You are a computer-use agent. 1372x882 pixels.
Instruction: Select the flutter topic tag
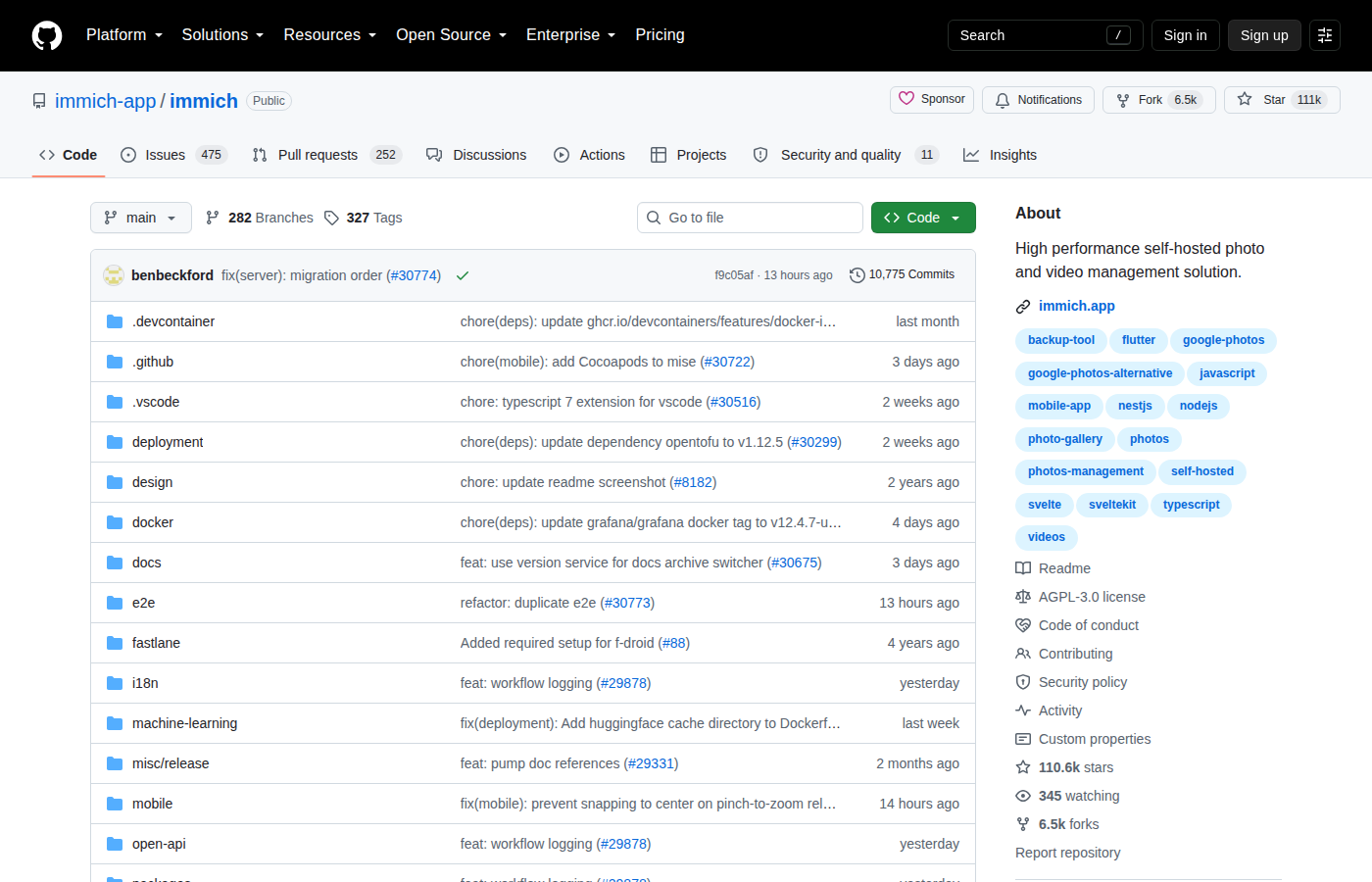pos(1138,340)
